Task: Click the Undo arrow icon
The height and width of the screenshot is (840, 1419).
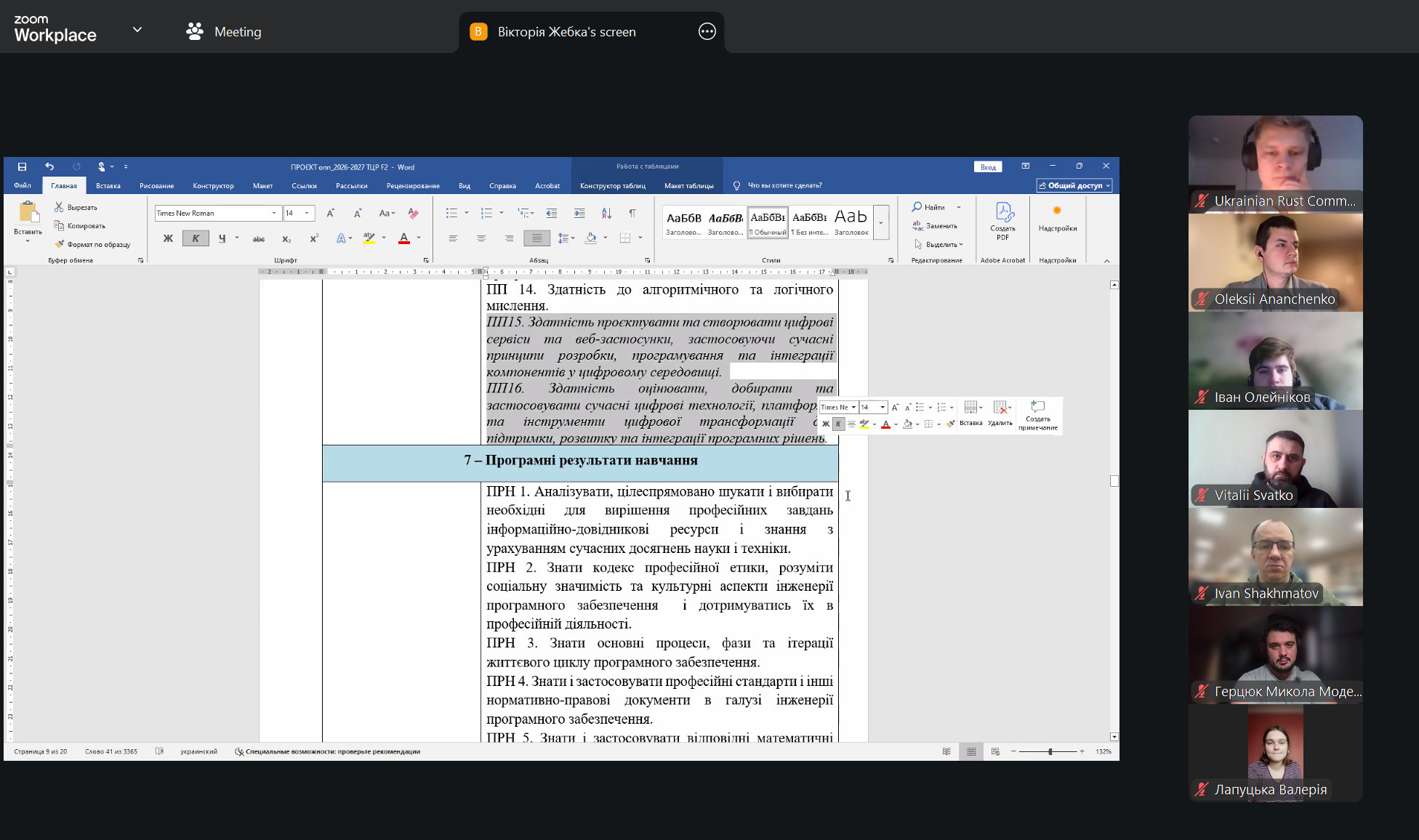Action: (x=49, y=166)
